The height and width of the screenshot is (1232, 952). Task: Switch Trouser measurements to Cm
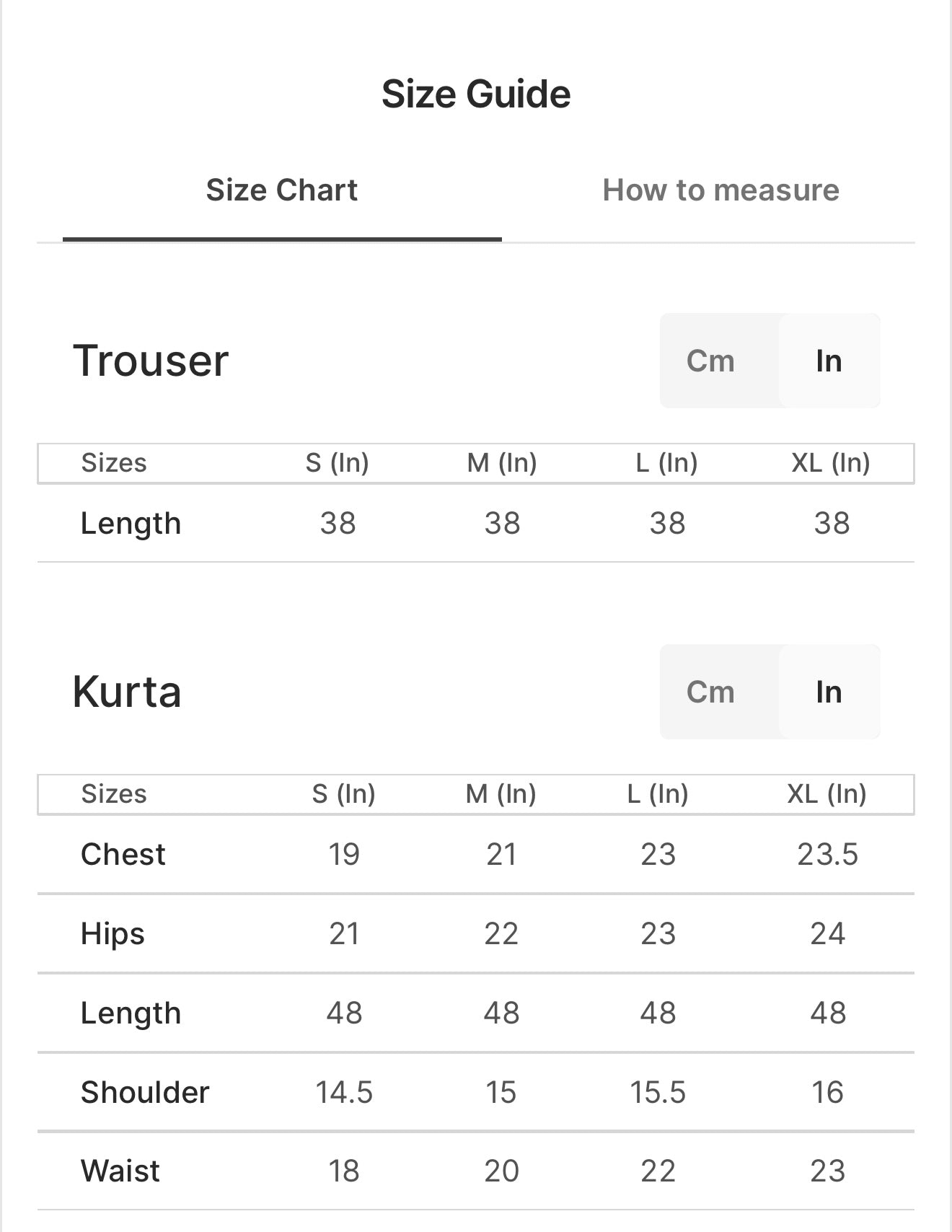coord(710,361)
